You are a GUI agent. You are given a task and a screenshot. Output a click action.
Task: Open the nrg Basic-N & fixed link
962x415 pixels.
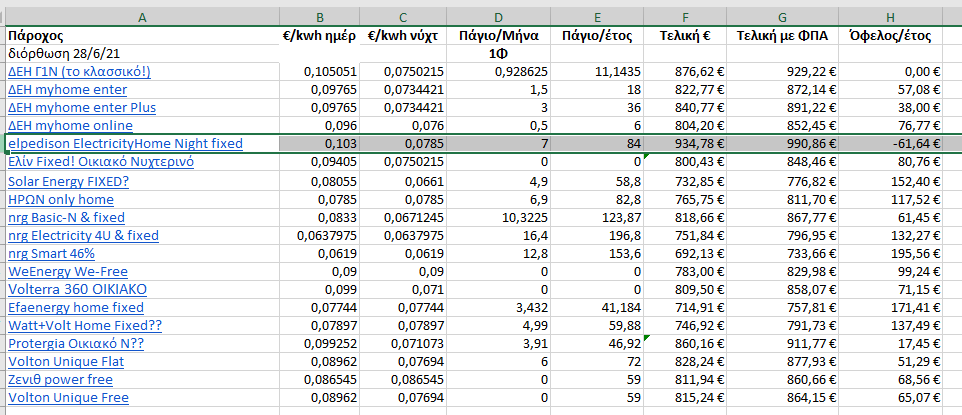(x=66, y=217)
